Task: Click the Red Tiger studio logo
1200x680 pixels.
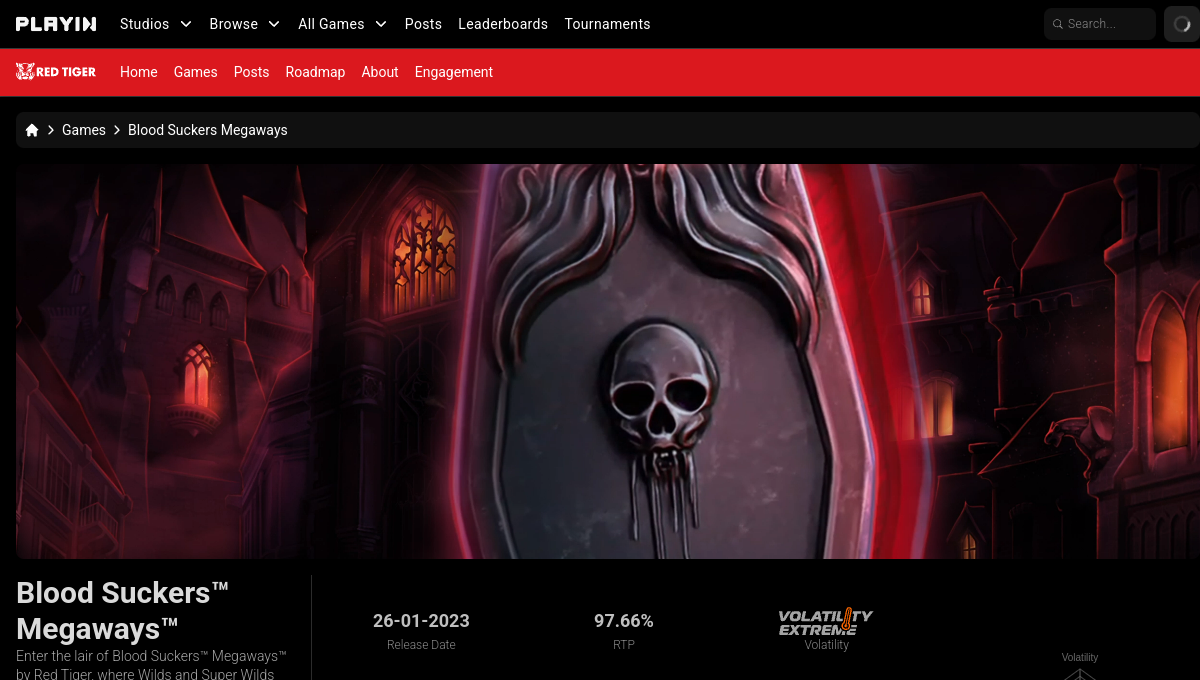Action: [56, 72]
